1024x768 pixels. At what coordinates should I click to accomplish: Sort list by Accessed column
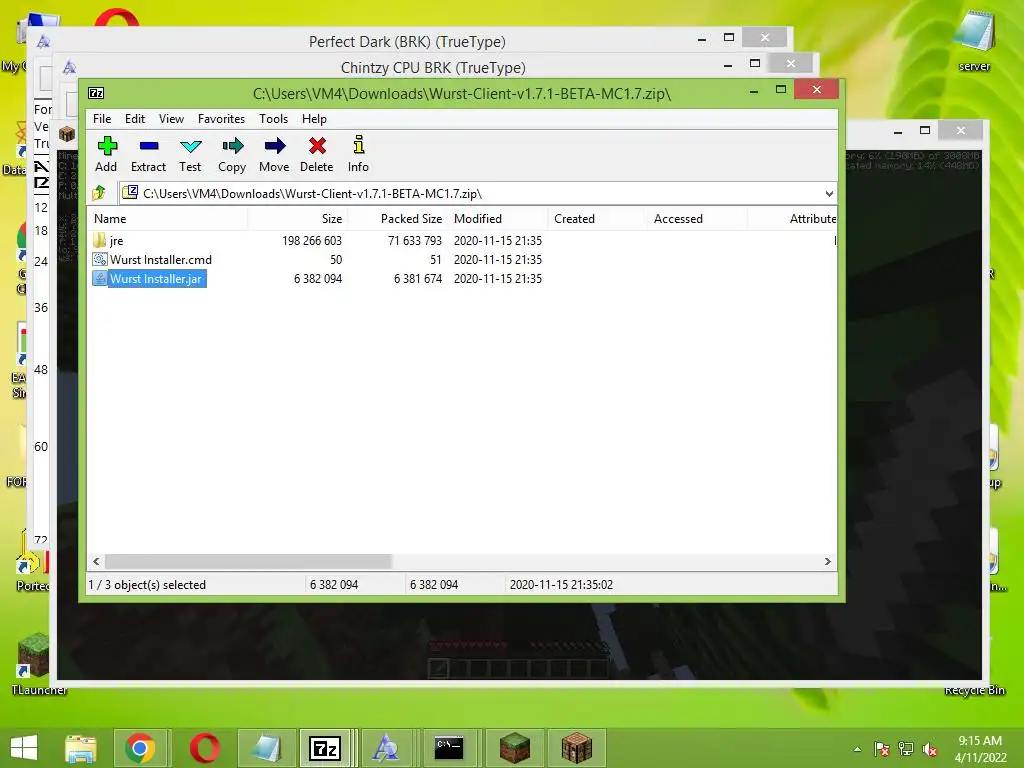coord(697,219)
